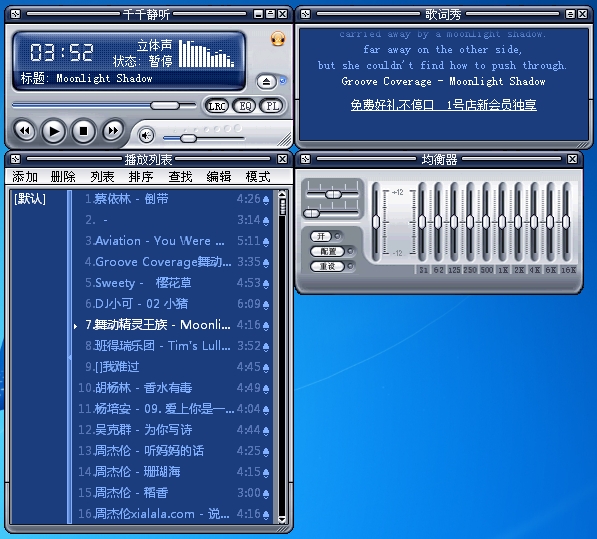597x539 pixels.
Task: Toggle the LRC lyrics window button
Action: (217, 106)
